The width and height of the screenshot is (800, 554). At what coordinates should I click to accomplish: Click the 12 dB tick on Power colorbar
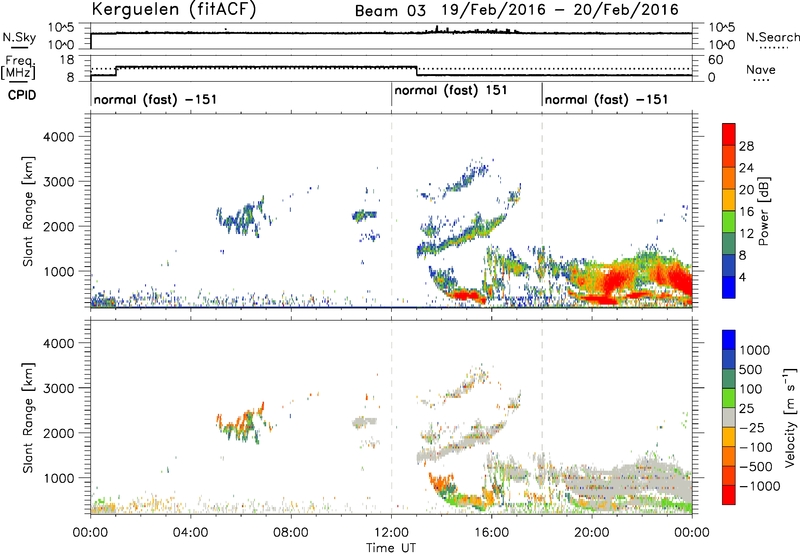tap(746, 234)
